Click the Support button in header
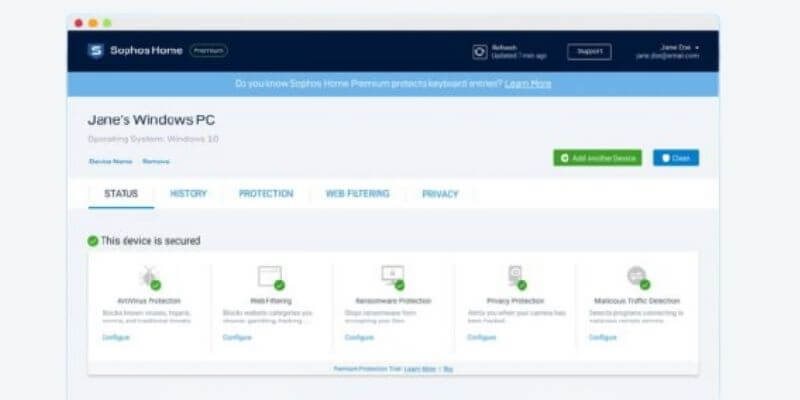 [589, 51]
